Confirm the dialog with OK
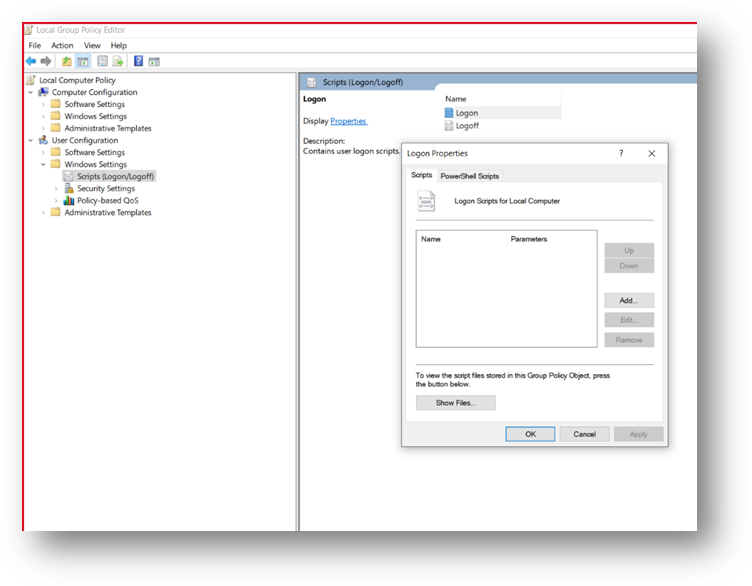The image size is (752, 586). tap(530, 434)
